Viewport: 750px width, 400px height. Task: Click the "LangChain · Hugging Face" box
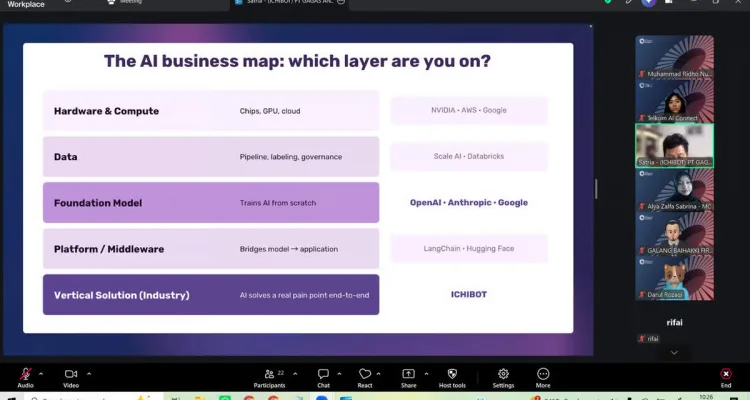469,248
